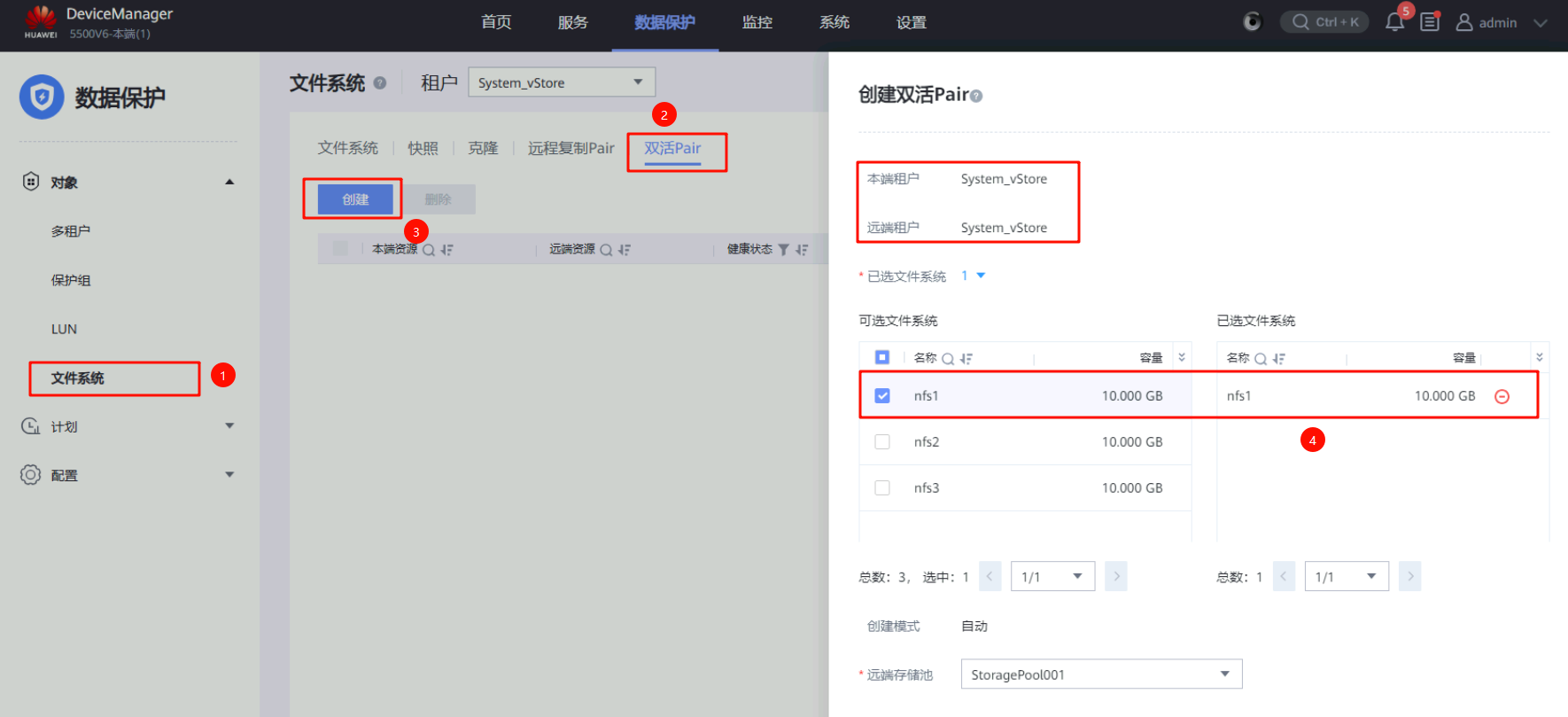Open the 监控 top menu
1568x717 pixels.
[757, 23]
